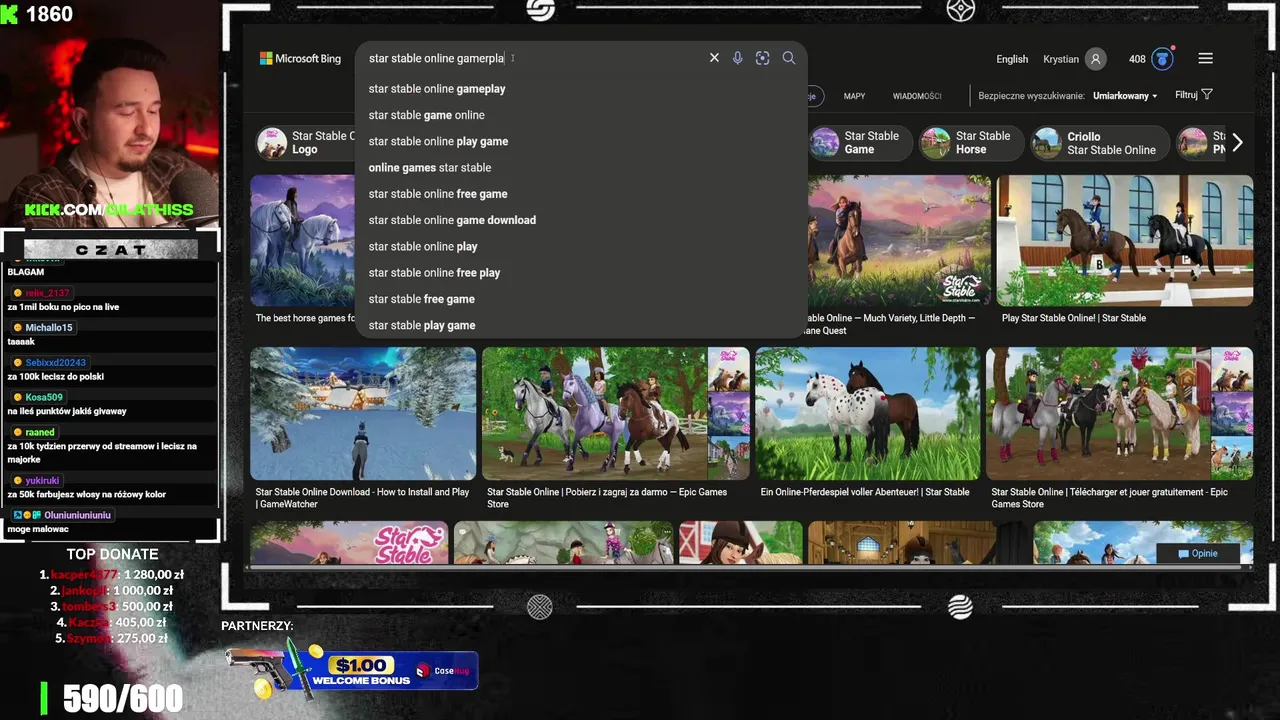Open 'Télécharger et jouer gratuitement' image
Viewport: 1280px width, 720px height.
(x=1119, y=414)
